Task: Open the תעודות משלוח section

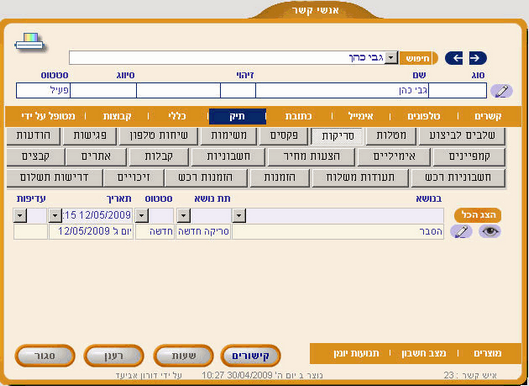Action: click(x=360, y=178)
